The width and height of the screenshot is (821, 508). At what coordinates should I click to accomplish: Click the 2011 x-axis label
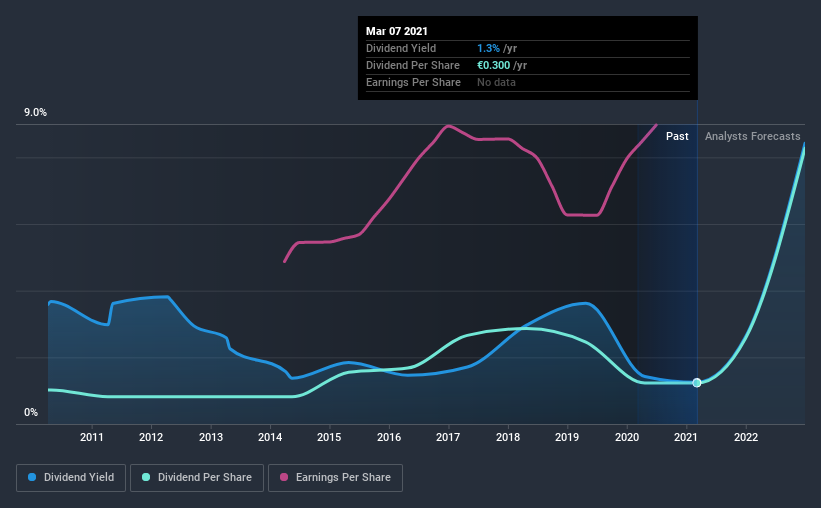(92, 437)
